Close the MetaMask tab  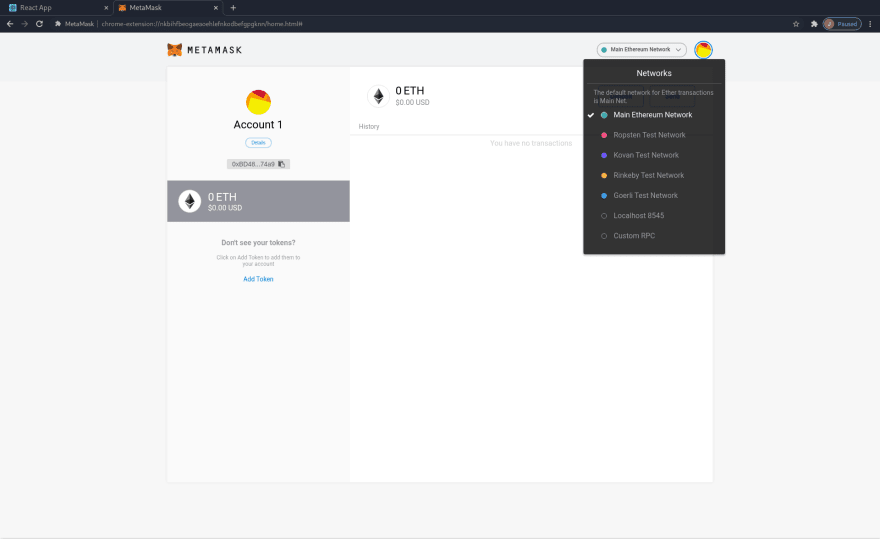coord(216,8)
